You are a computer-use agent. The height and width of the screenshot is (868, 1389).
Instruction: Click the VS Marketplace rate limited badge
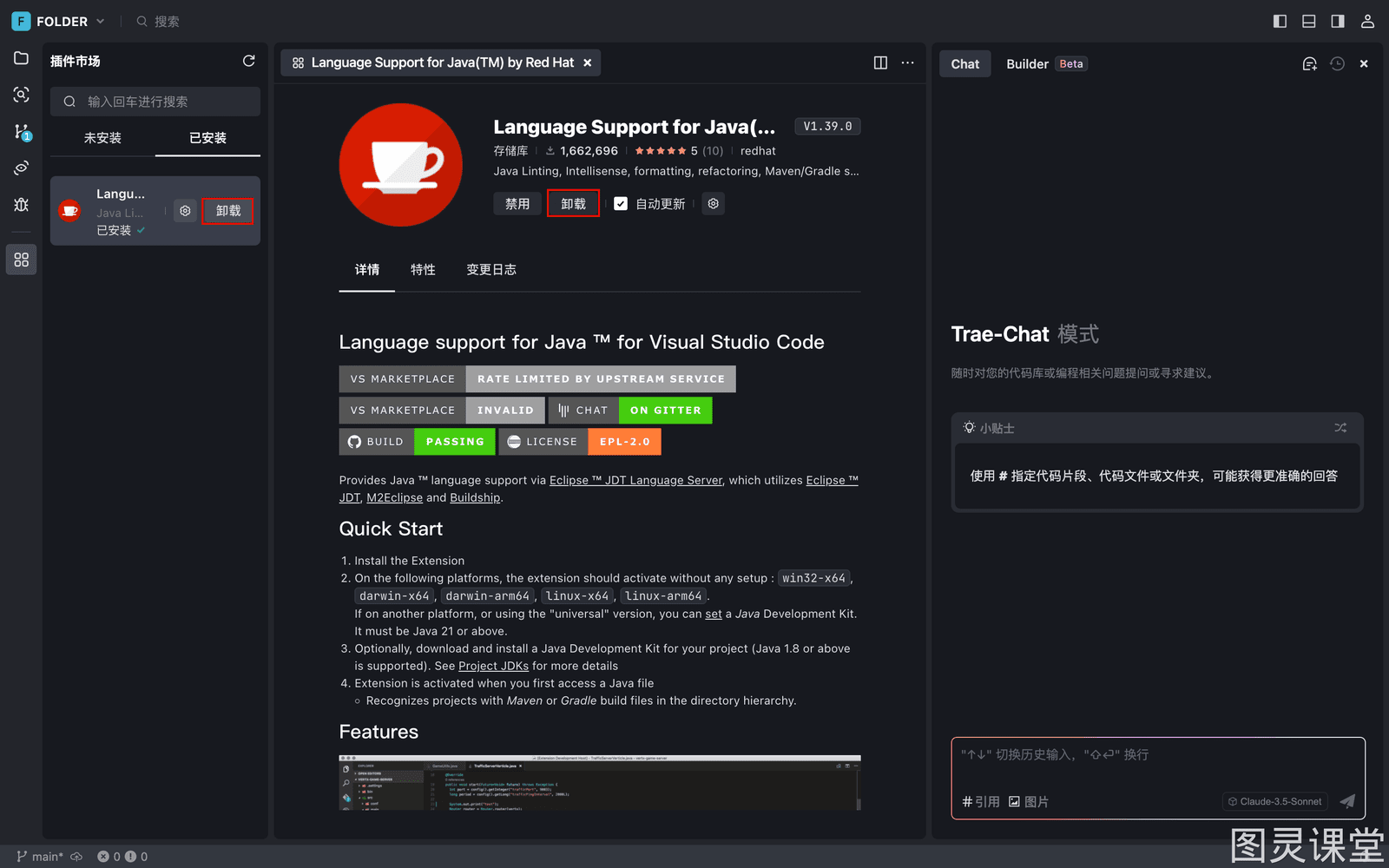(537, 378)
